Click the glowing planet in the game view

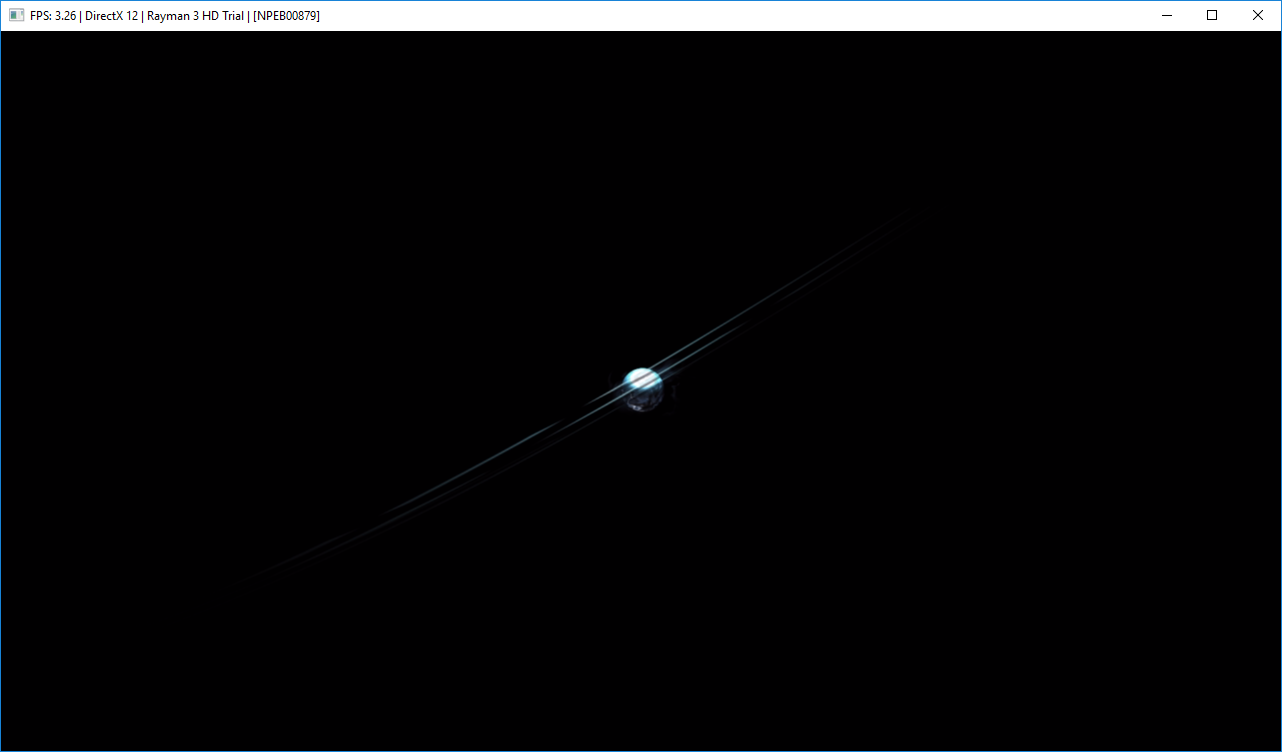coord(643,389)
